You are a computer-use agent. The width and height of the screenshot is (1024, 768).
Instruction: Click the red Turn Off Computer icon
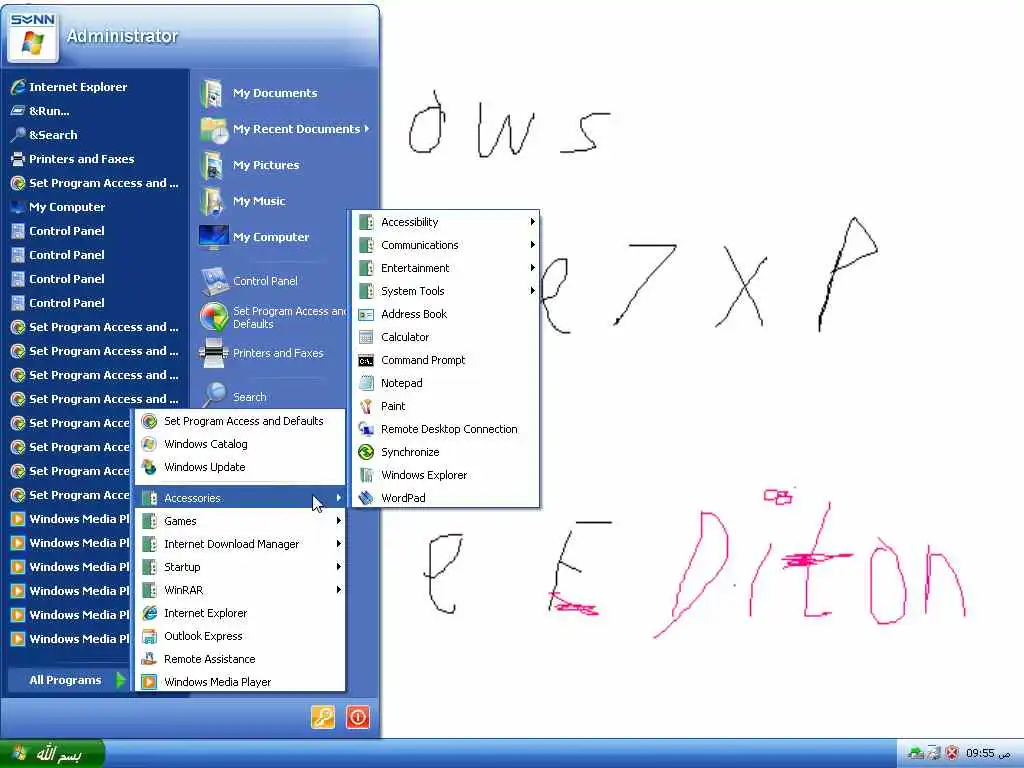pyautogui.click(x=358, y=716)
